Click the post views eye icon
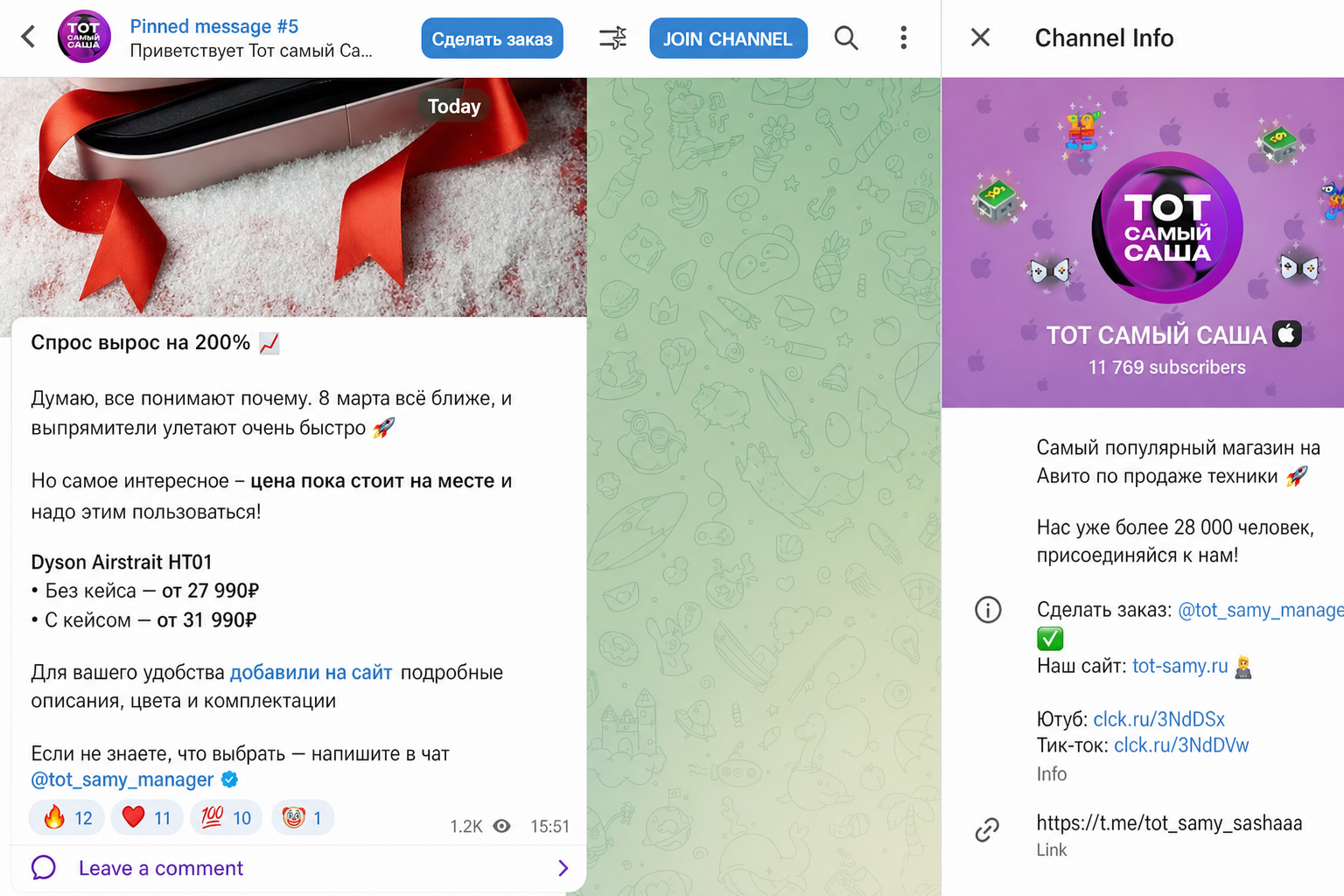The height and width of the screenshot is (896, 1344). 501,826
